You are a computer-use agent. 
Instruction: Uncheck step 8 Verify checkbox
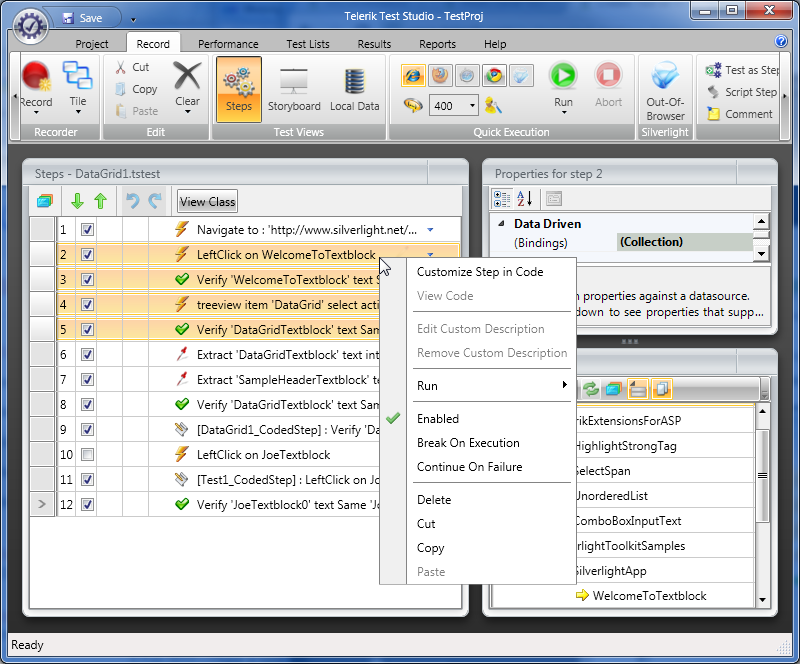[x=87, y=405]
